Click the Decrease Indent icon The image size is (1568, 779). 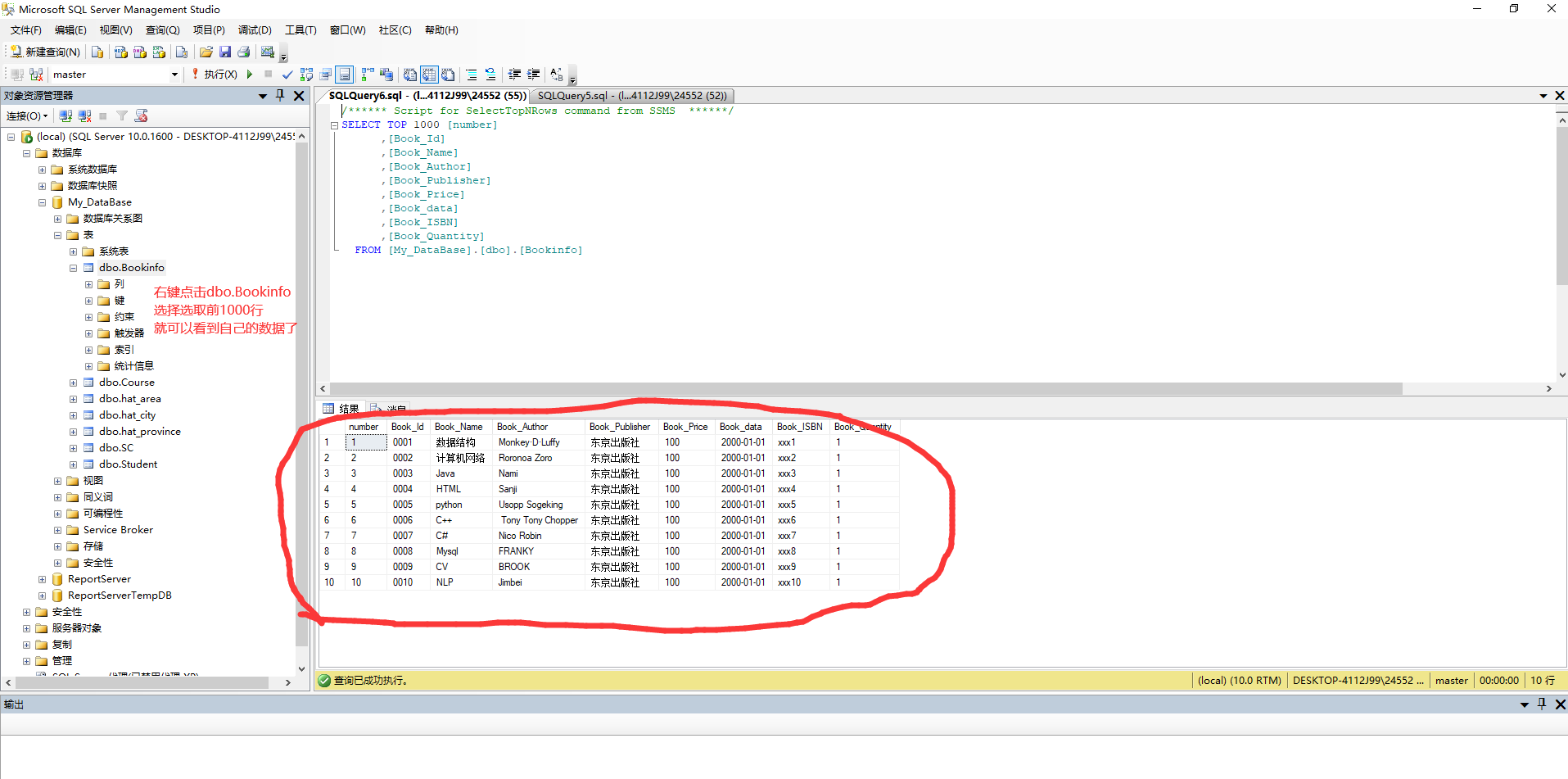pos(514,75)
